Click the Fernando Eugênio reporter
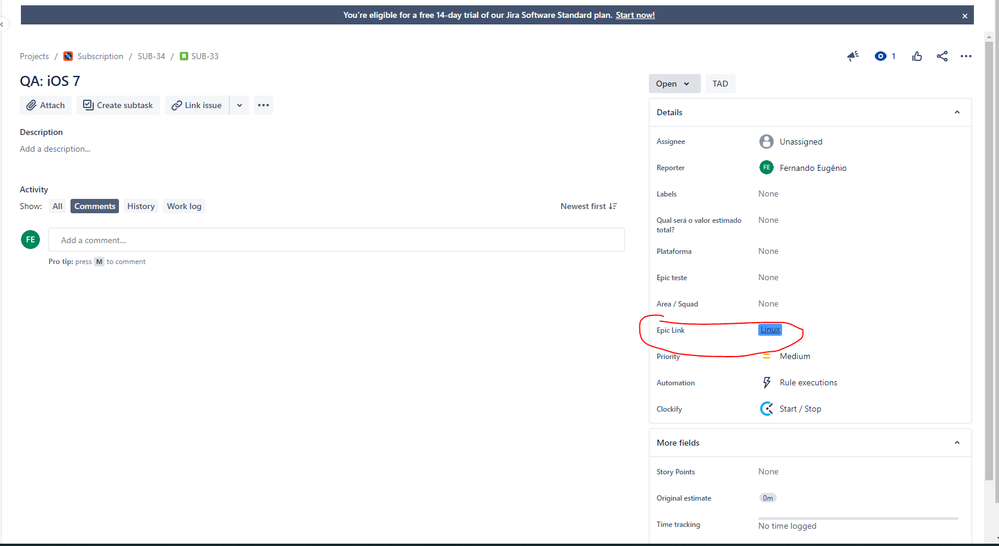 click(x=813, y=168)
